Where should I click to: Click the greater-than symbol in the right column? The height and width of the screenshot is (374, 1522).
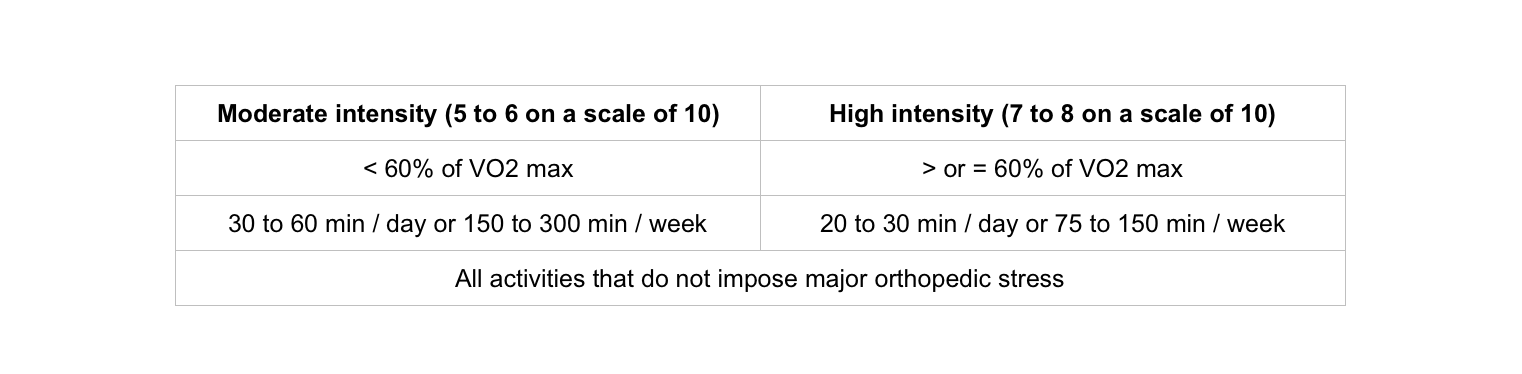929,169
